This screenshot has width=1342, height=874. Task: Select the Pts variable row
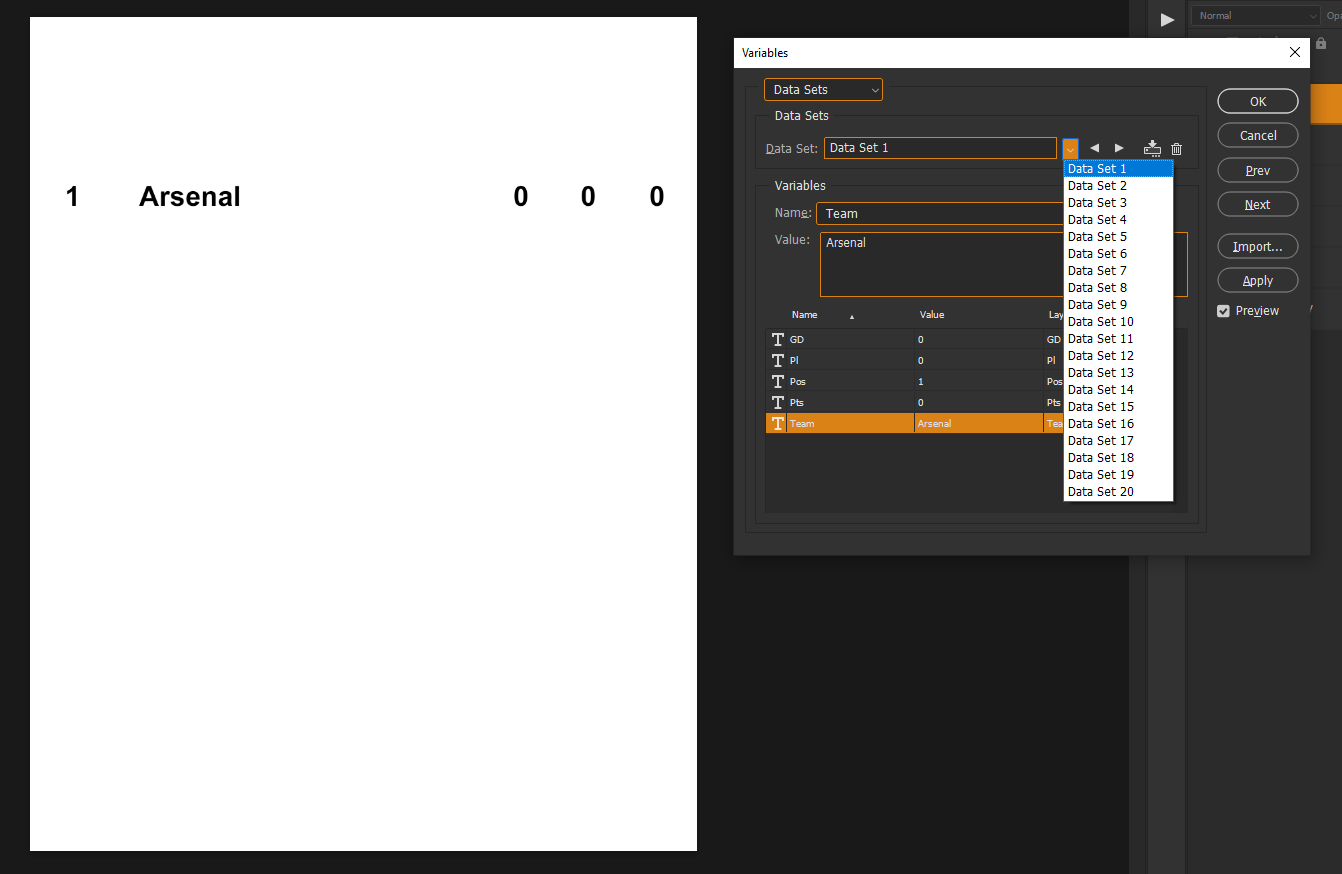point(914,402)
